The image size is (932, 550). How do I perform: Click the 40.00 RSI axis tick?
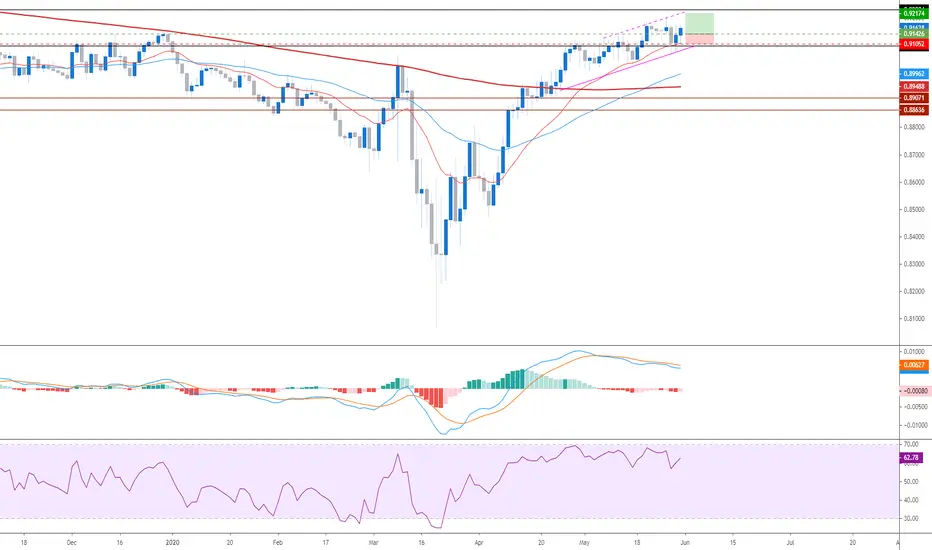pyautogui.click(x=911, y=500)
